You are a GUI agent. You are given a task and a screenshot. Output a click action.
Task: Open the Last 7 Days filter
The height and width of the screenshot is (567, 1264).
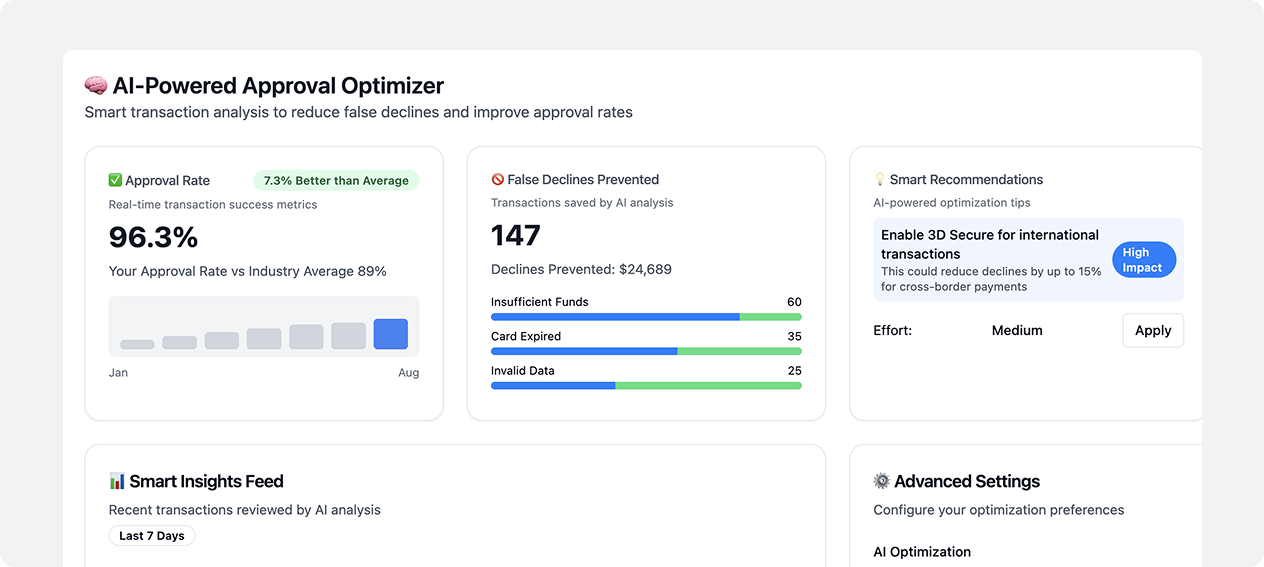click(x=152, y=536)
